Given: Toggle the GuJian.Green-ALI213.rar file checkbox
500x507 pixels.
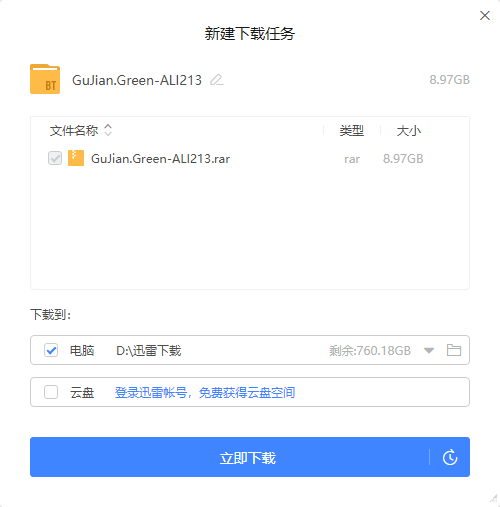Looking at the screenshot, I should [x=55, y=158].
